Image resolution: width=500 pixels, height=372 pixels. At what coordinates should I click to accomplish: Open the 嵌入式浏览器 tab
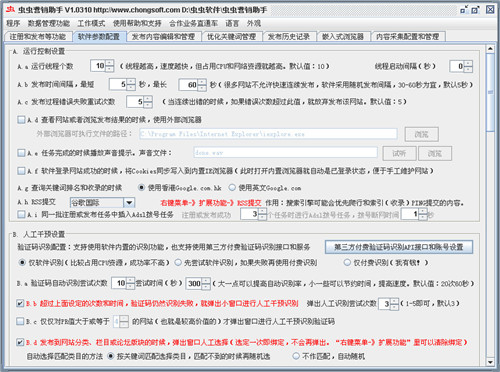click(x=343, y=36)
